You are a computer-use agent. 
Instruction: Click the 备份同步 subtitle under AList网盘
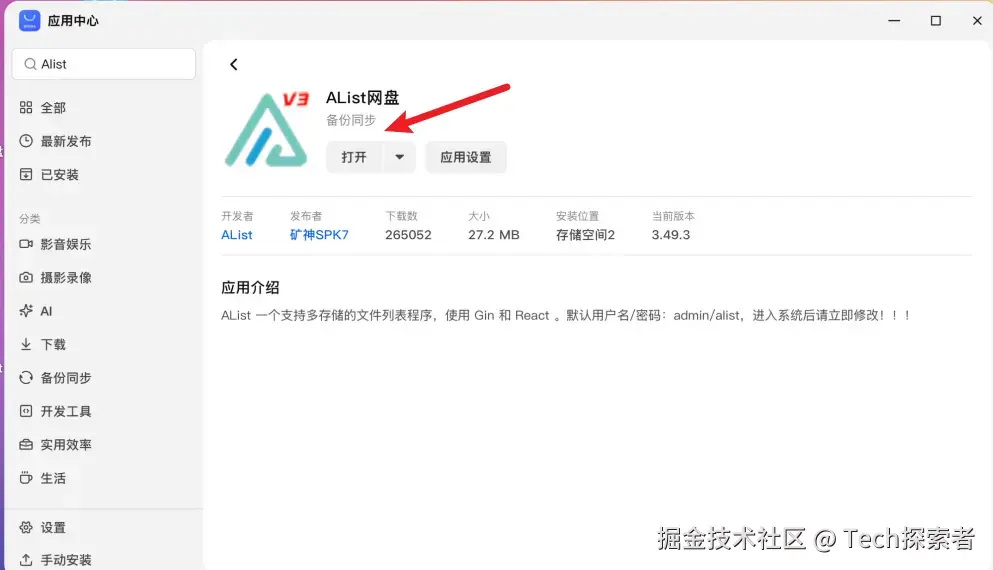[x=351, y=120]
